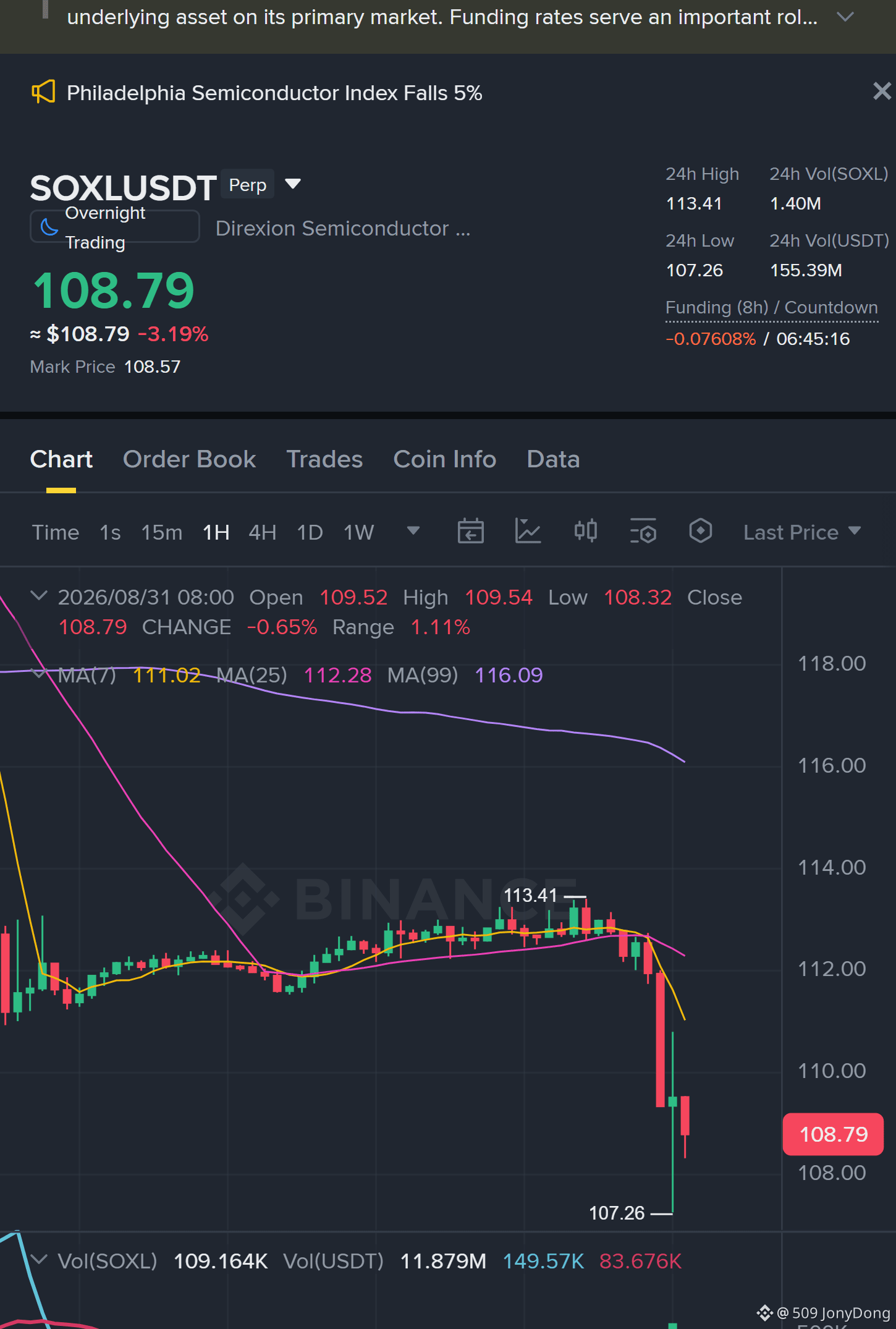Open the technical indicators chart icon
Screen dimensions: 896x1329
[x=528, y=531]
